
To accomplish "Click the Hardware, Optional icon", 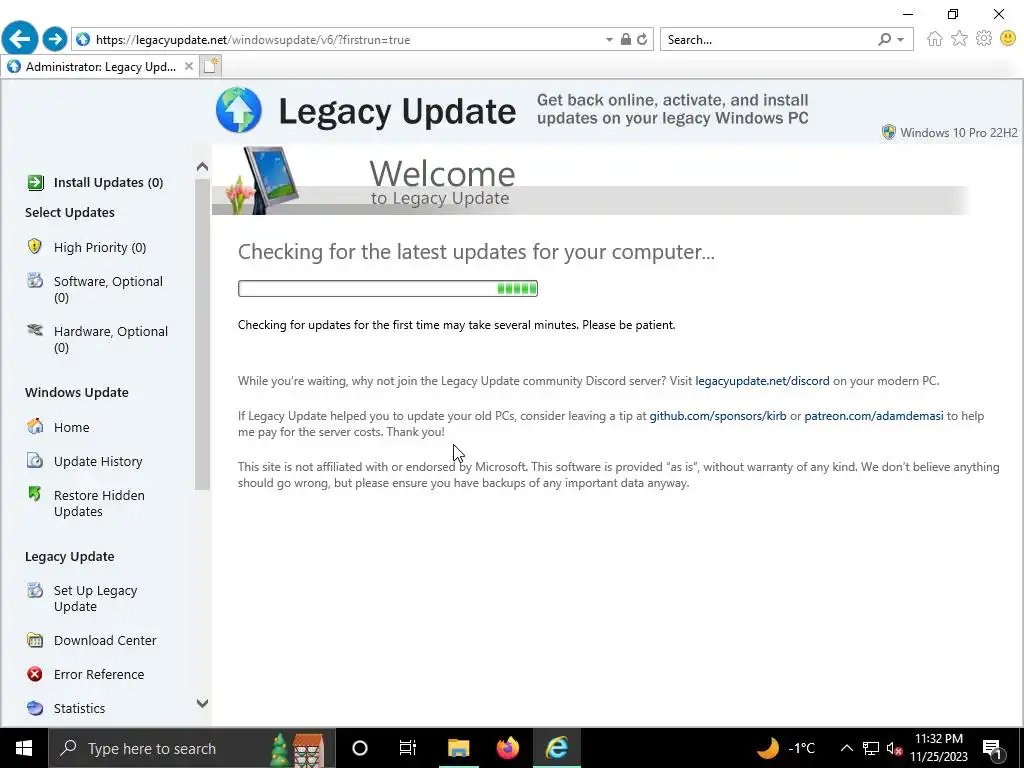I will point(35,330).
